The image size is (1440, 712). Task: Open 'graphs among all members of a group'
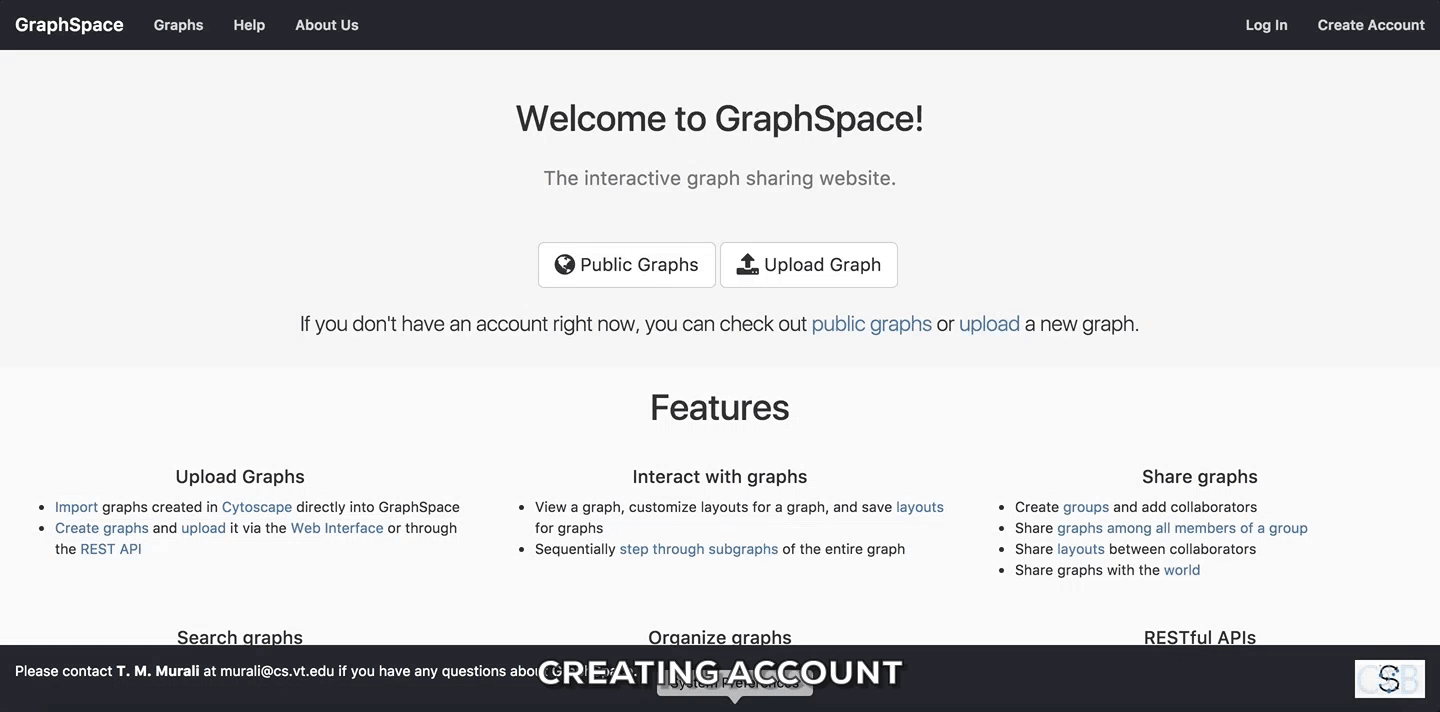click(1182, 528)
